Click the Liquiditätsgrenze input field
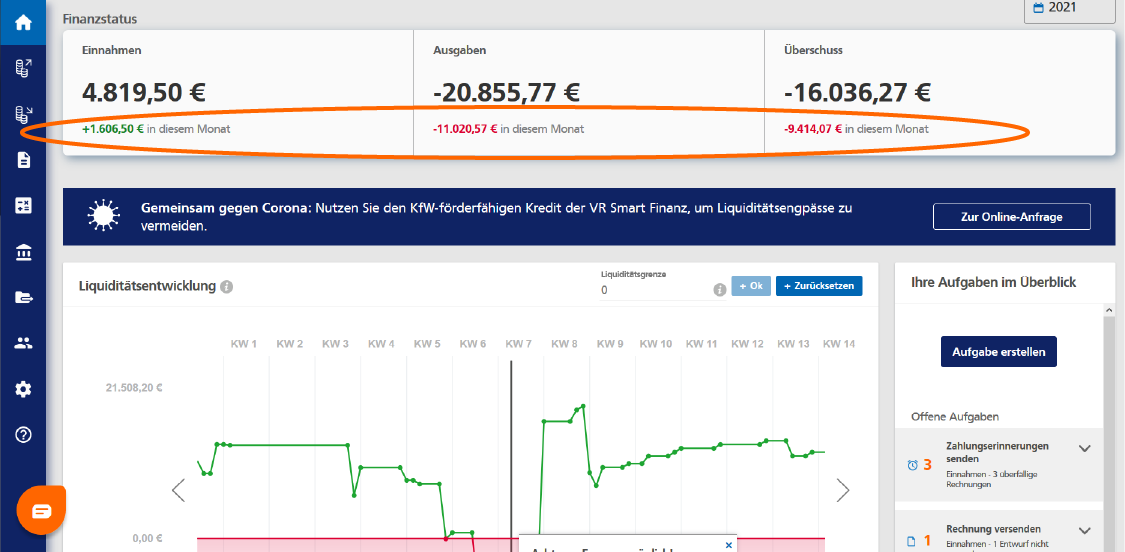Viewport: 1125px width, 552px height. (654, 290)
